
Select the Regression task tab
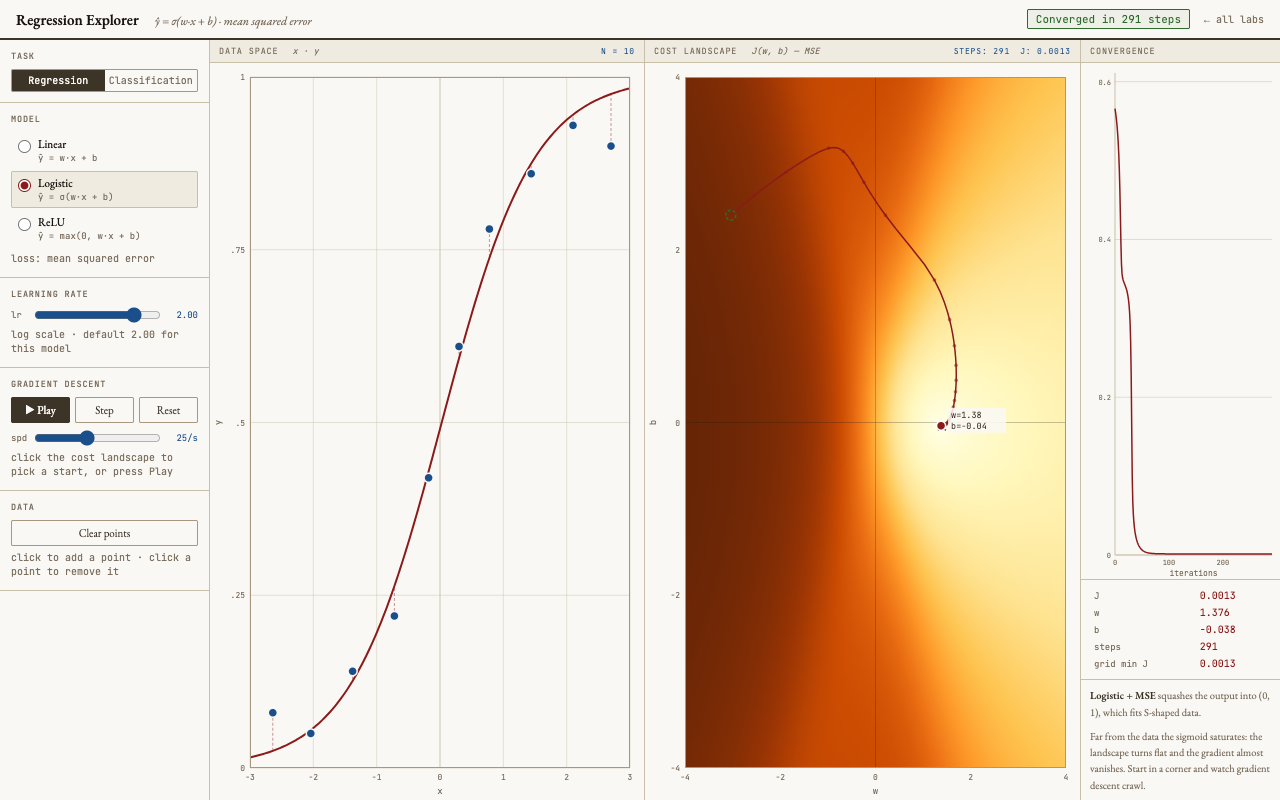click(58, 81)
